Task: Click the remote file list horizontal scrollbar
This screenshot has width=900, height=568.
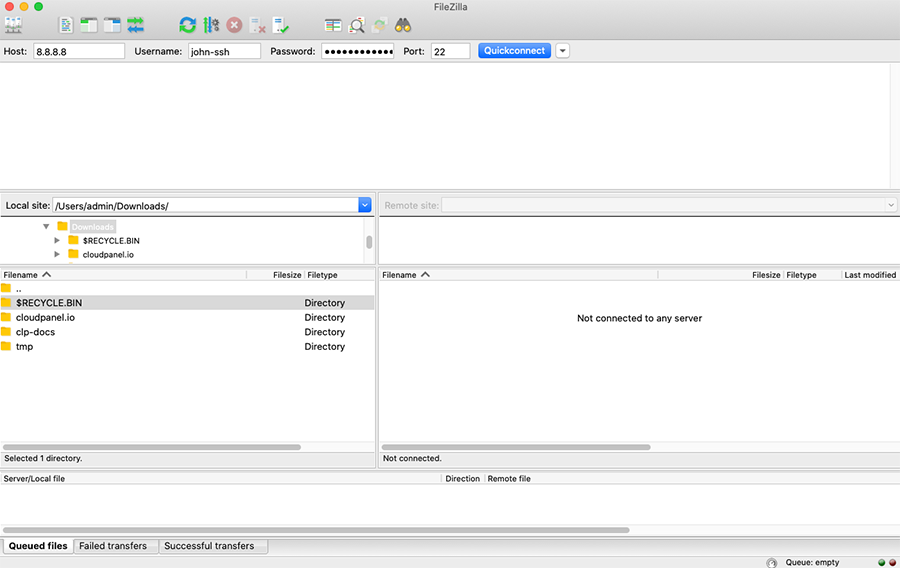Action: 516,447
